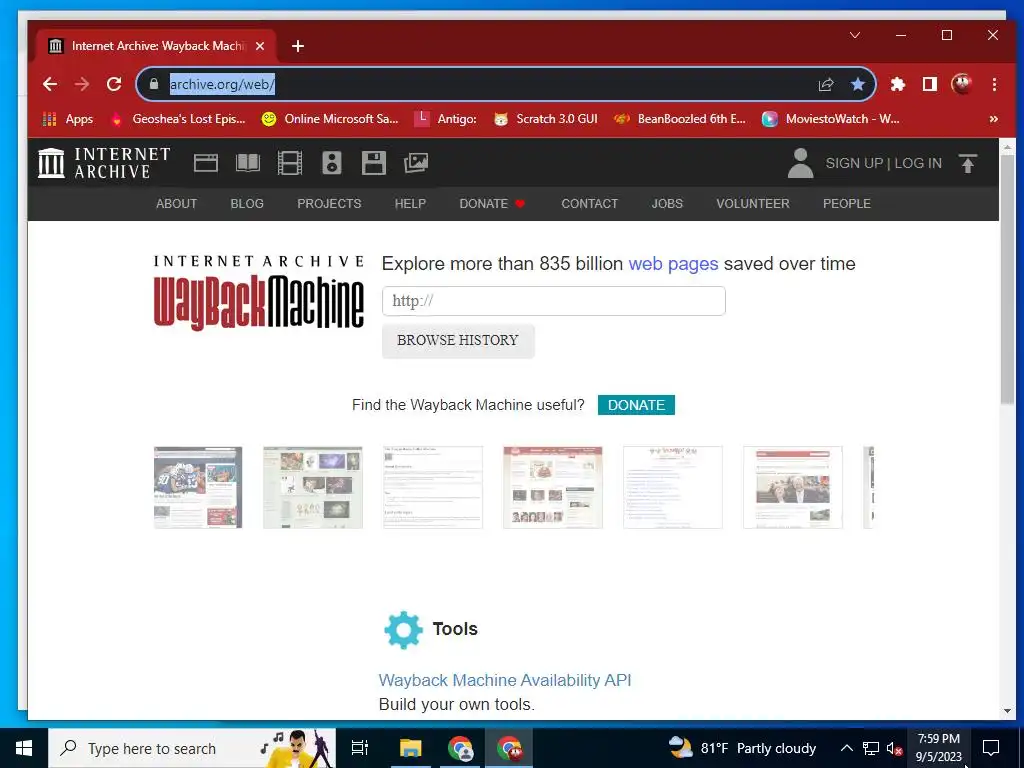Click the Wayback Machine logo
The image size is (1024, 768).
[259, 293]
